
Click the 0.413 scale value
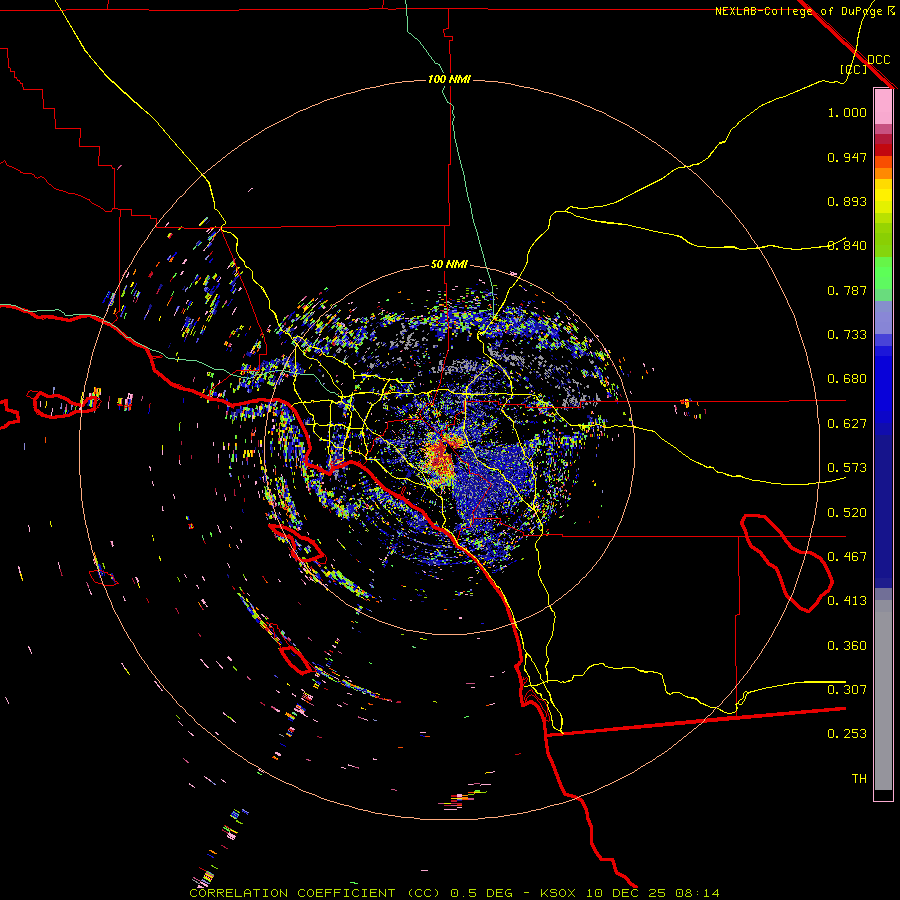point(847,601)
